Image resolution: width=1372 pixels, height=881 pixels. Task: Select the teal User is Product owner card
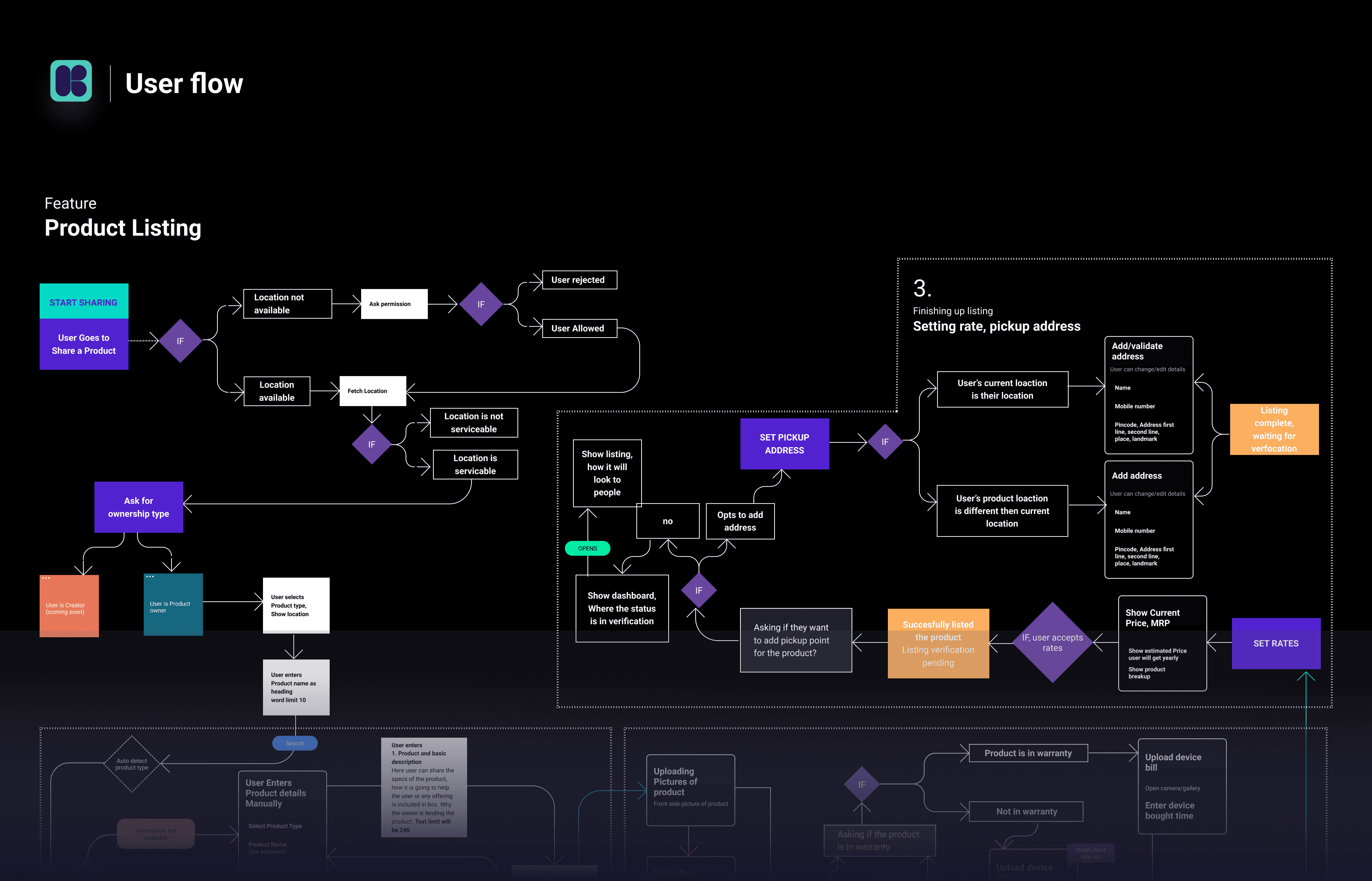tap(173, 605)
